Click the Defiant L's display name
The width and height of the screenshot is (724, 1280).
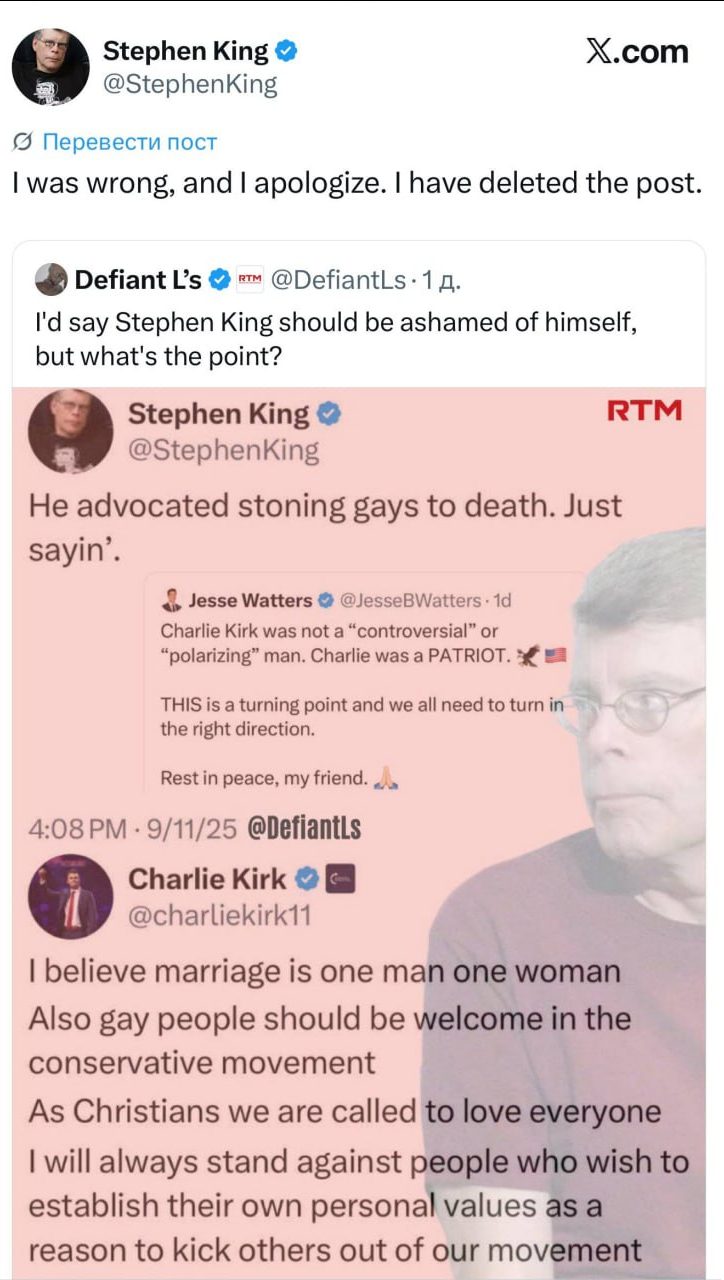click(x=138, y=280)
